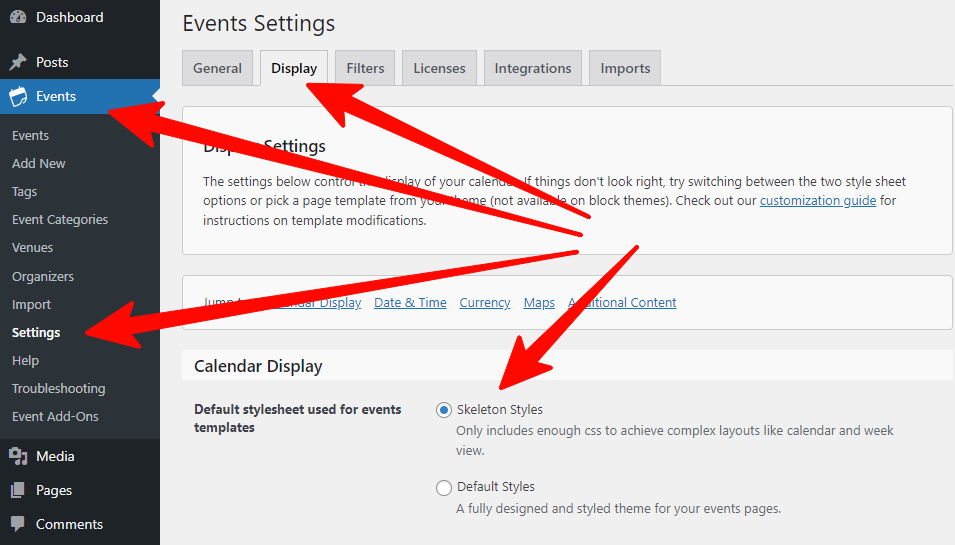Open Event Add-Ons submenu item
Screen dimensions: 955x545
[x=55, y=417]
